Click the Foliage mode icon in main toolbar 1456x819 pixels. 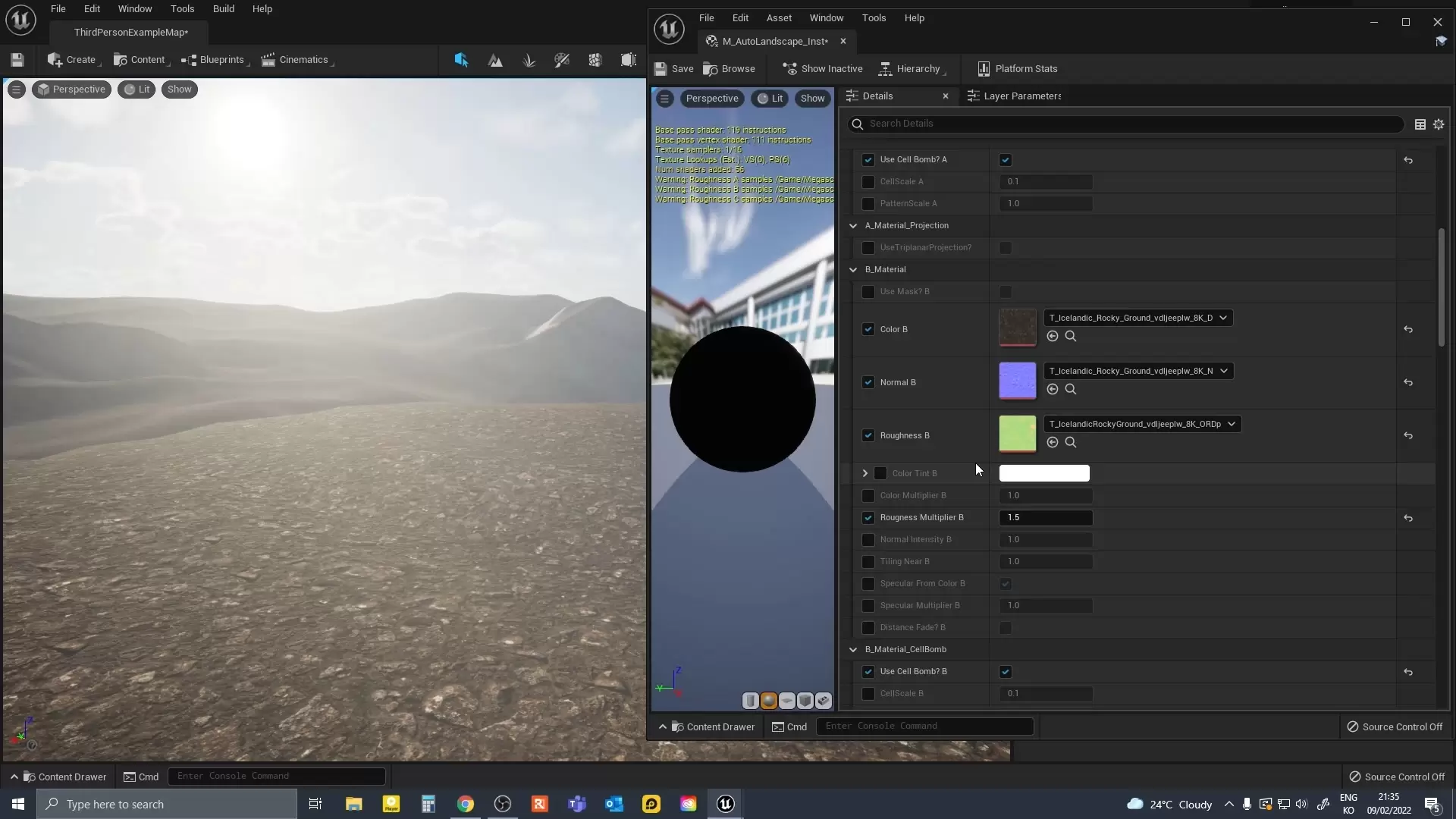pyautogui.click(x=529, y=61)
